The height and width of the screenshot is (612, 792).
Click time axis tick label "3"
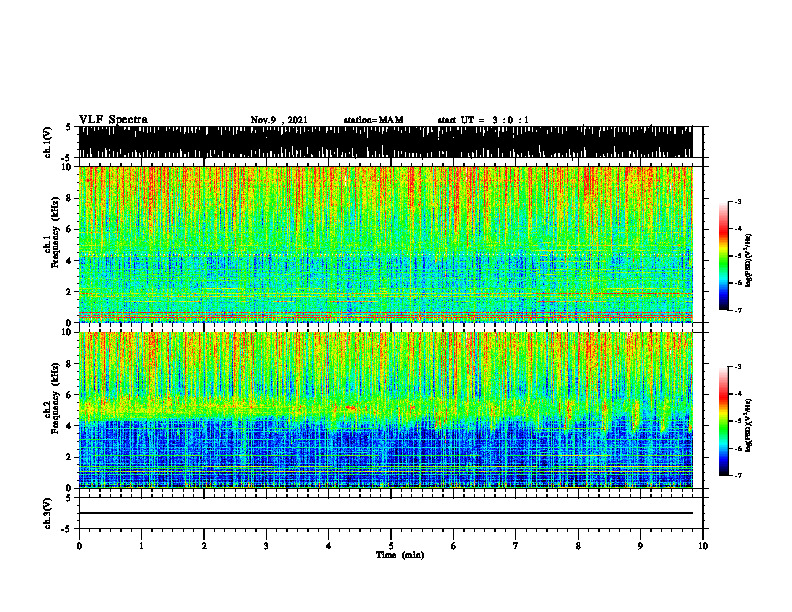(266, 546)
